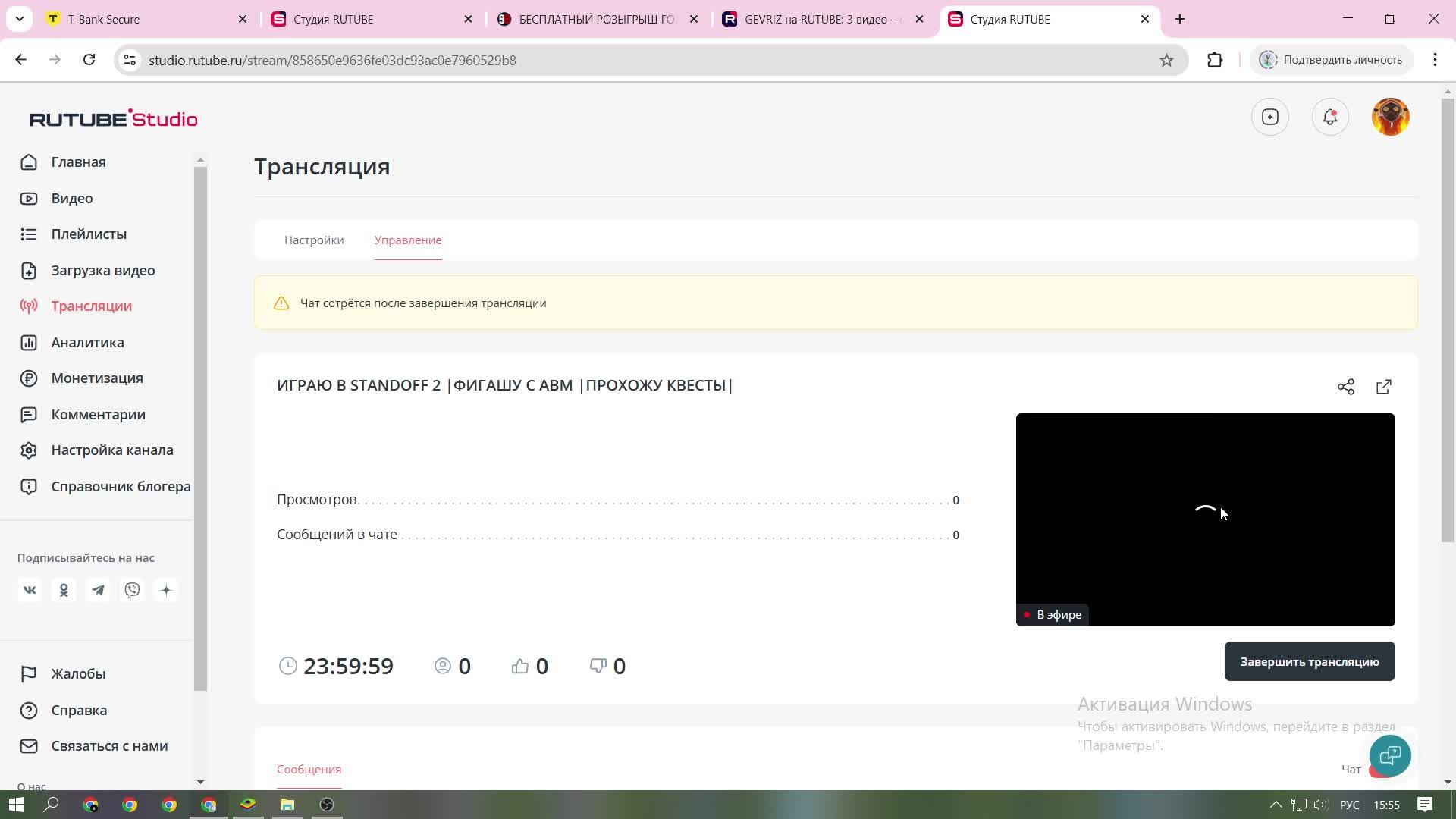Click the Viber social icon
This screenshot has width=1456, height=819.
click(x=132, y=590)
